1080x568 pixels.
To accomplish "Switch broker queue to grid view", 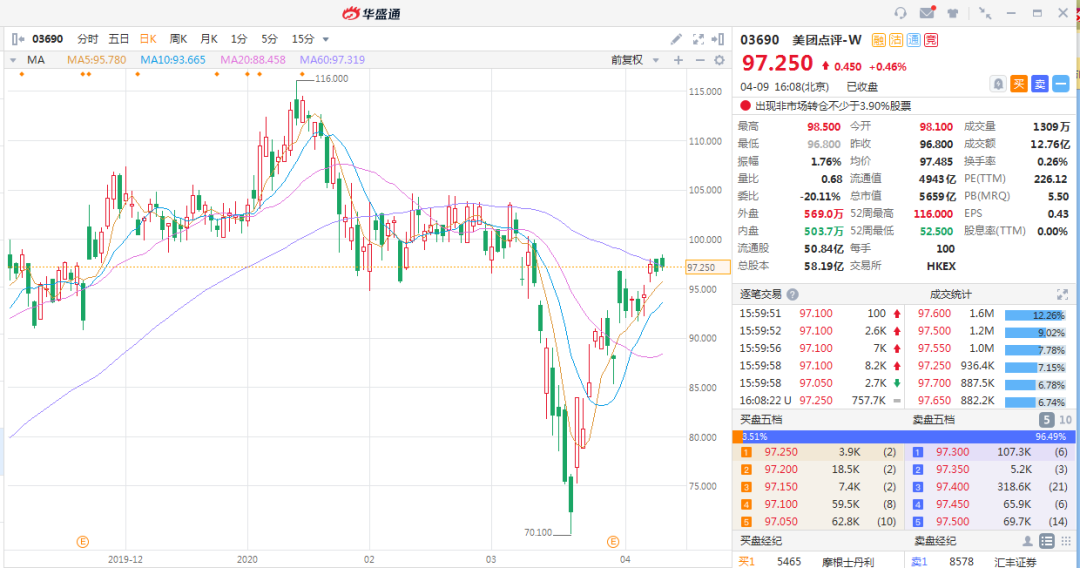I will pos(1066,540).
